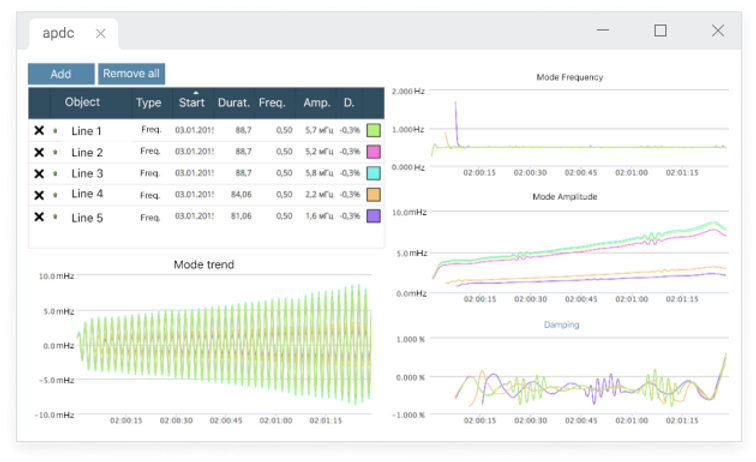
Task: Toggle the green status dot for Line 1
Action: (x=55, y=131)
